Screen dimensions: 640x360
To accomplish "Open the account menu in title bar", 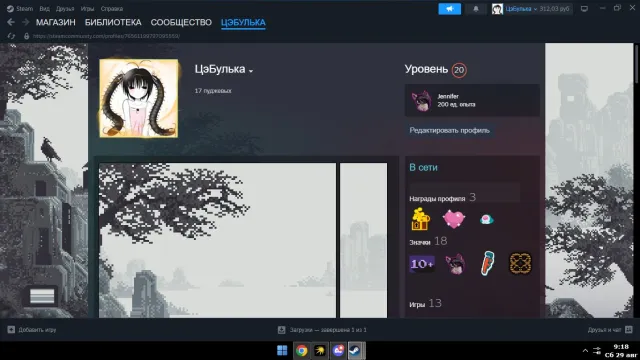I will pyautogui.click(x=531, y=9).
